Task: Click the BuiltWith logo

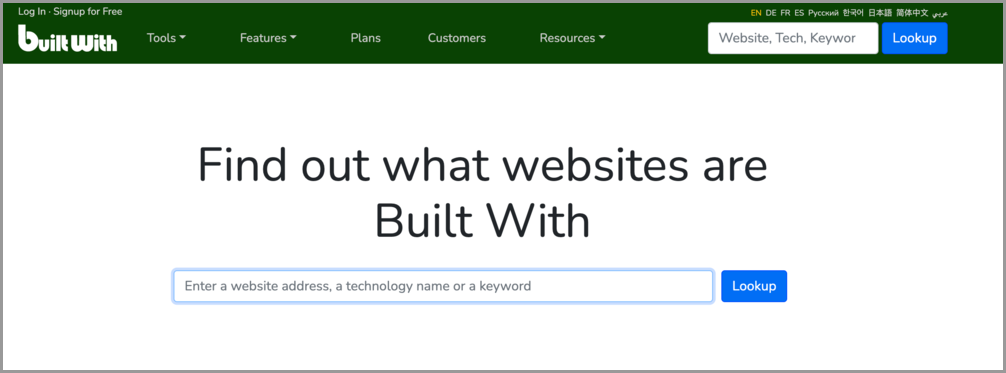Action: [67, 39]
